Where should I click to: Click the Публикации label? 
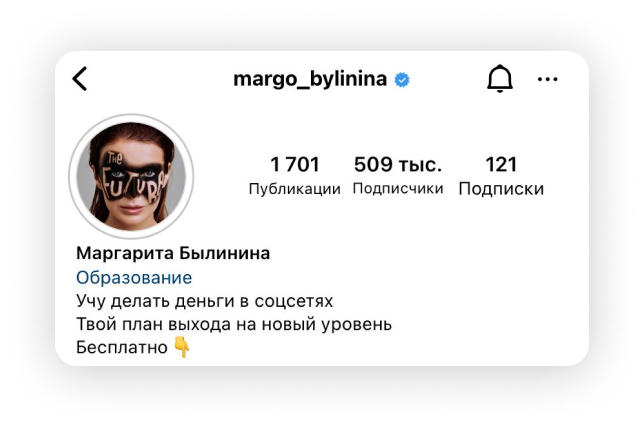[294, 189]
